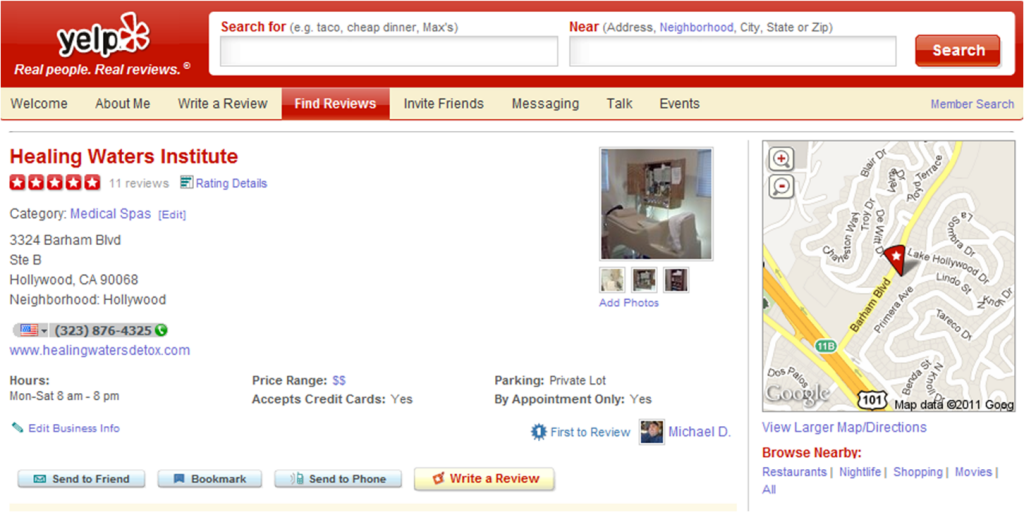Open the healingwatersdetox.com website link
Screen dimensions: 1024x512
click(100, 351)
